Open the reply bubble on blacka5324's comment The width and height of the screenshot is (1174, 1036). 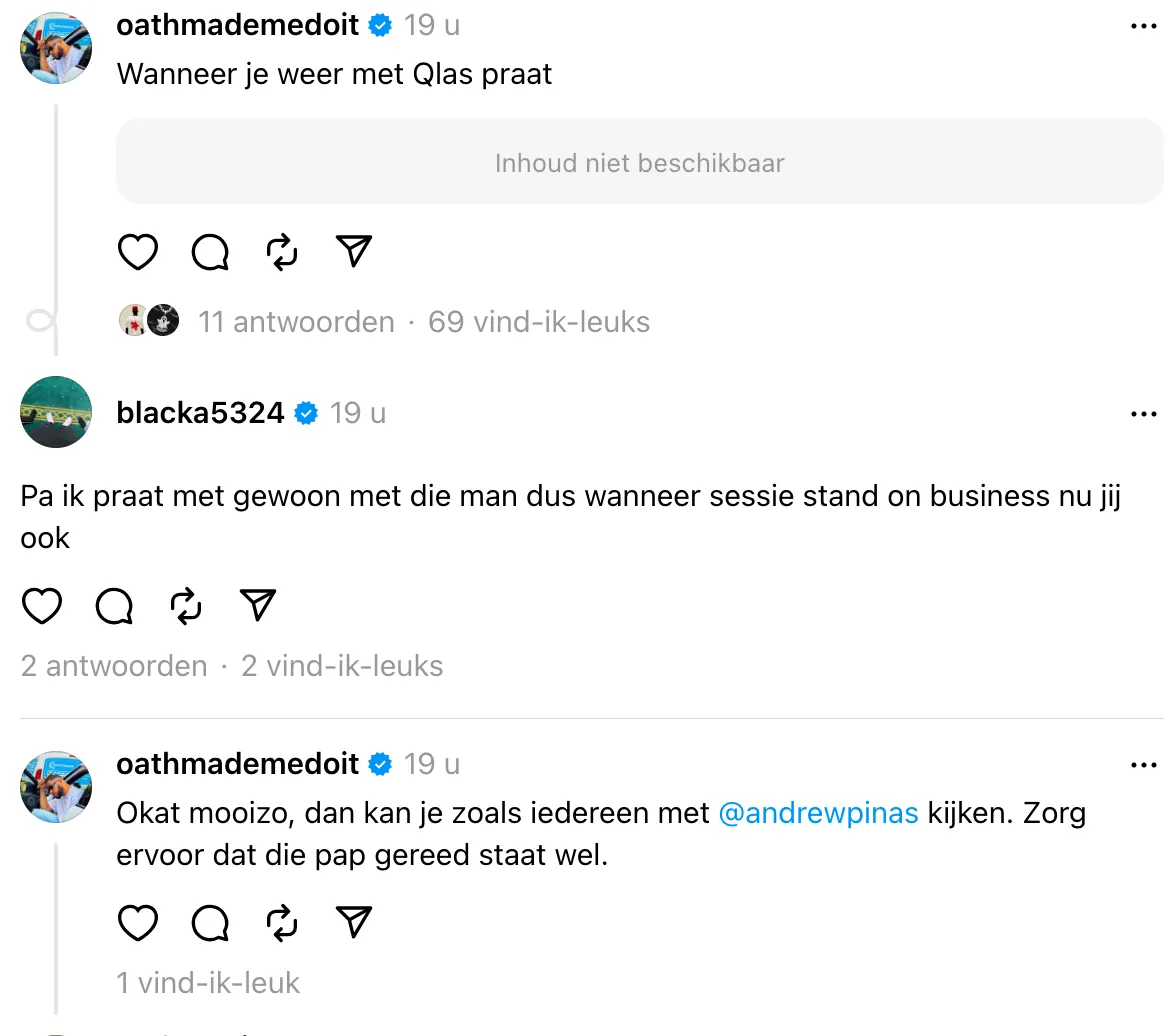click(x=114, y=606)
